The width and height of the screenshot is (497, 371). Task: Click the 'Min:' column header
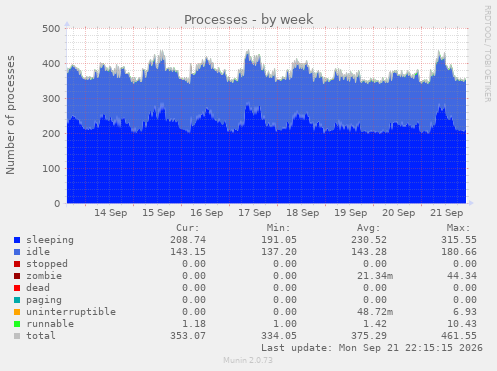(x=278, y=228)
